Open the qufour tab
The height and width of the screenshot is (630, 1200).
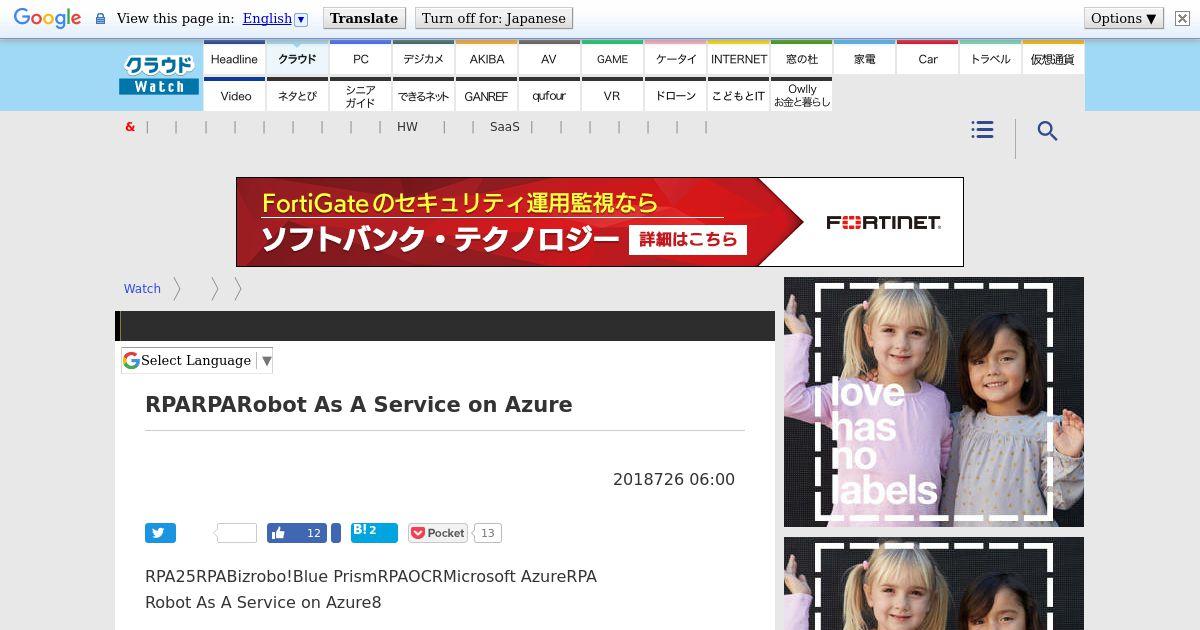(x=549, y=95)
